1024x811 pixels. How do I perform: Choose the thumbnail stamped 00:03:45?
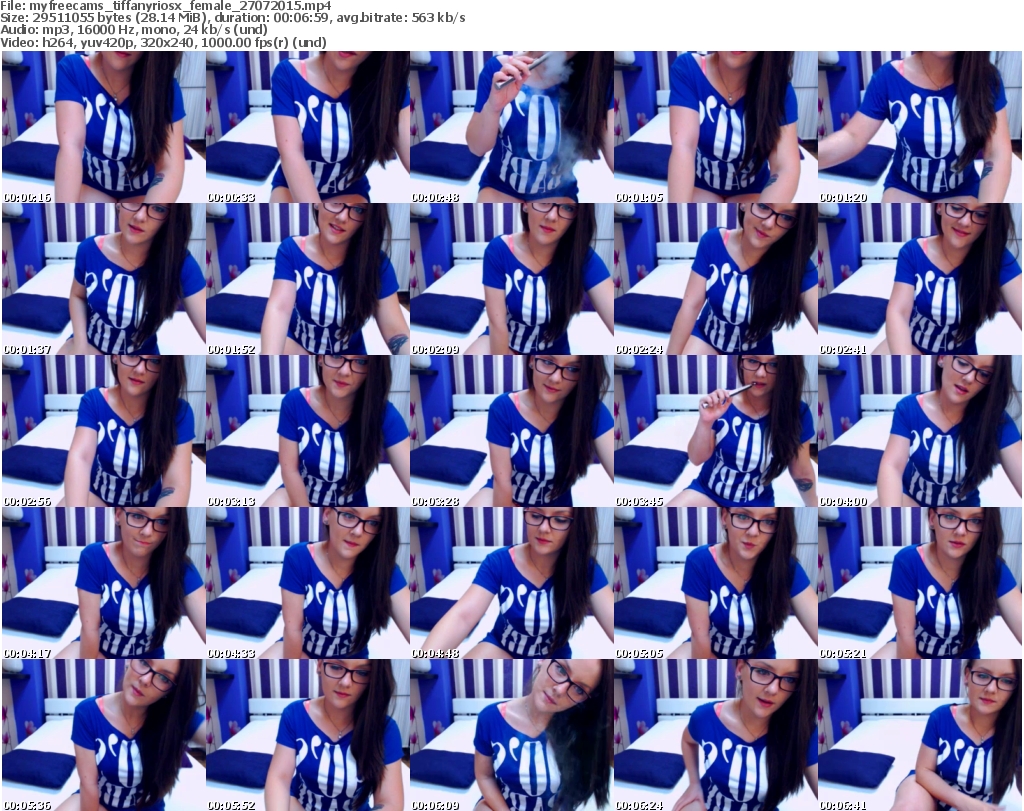tap(716, 431)
